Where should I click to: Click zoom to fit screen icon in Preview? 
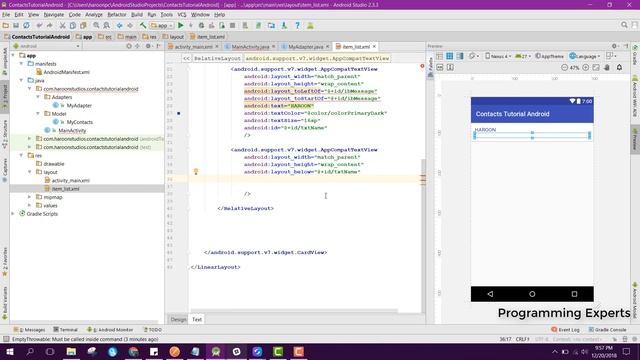click(x=596, y=67)
